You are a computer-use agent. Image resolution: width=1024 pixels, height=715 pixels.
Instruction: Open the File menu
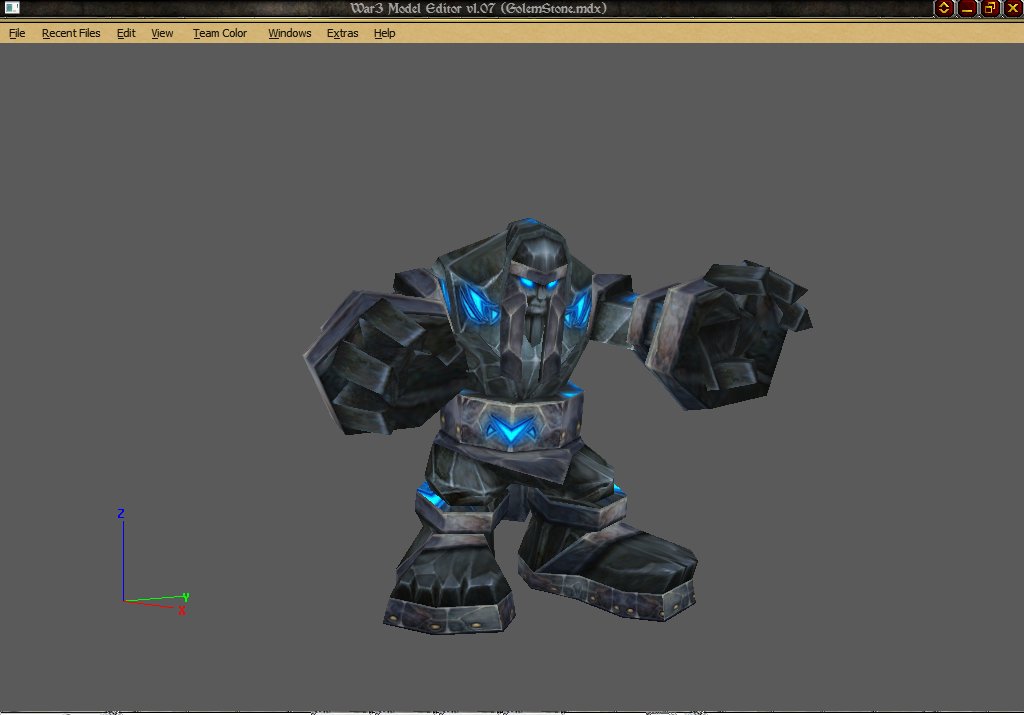[x=17, y=33]
